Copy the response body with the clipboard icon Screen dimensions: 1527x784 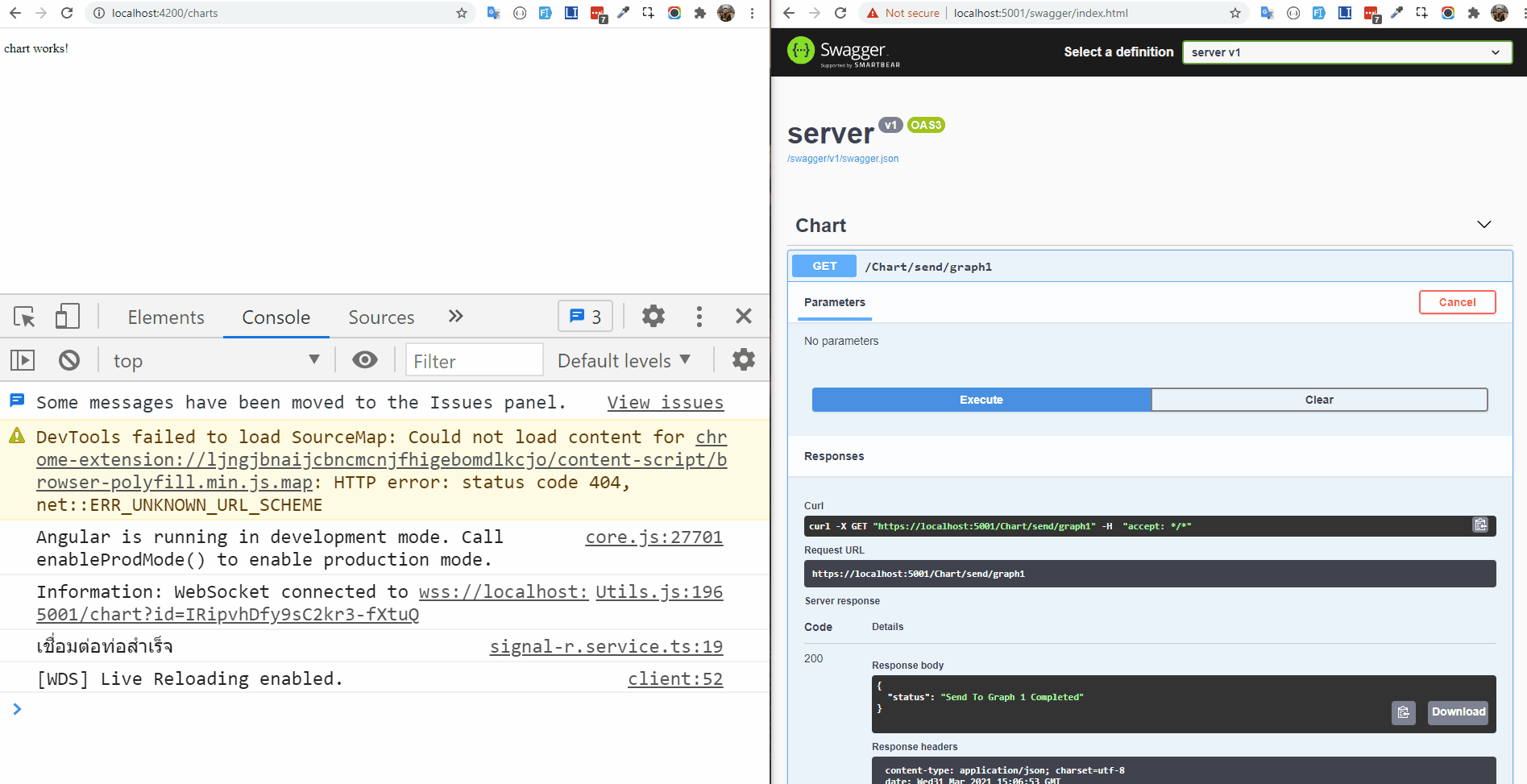[1403, 712]
